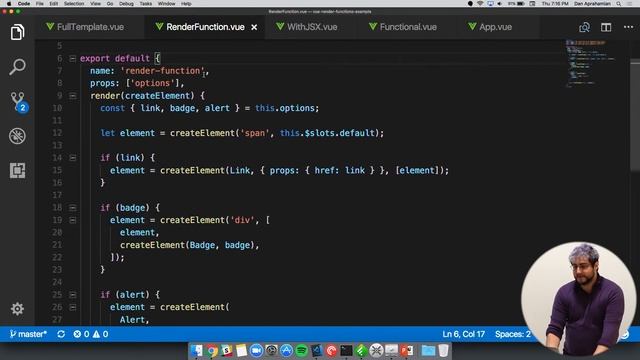Click 'render-function' string on line 7
Viewport: 640px width, 360px height.
pyautogui.click(x=162, y=71)
